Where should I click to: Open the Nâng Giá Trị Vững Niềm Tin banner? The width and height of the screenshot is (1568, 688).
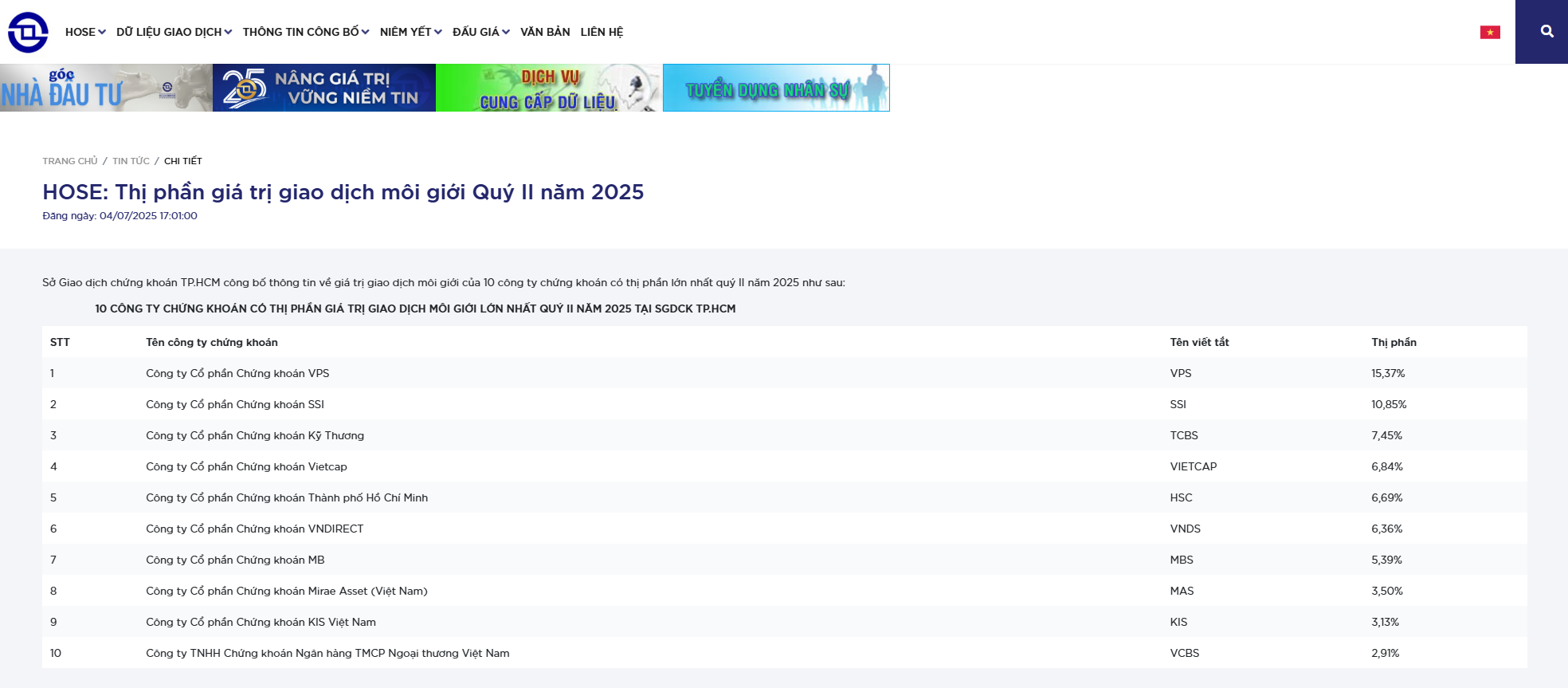point(324,88)
